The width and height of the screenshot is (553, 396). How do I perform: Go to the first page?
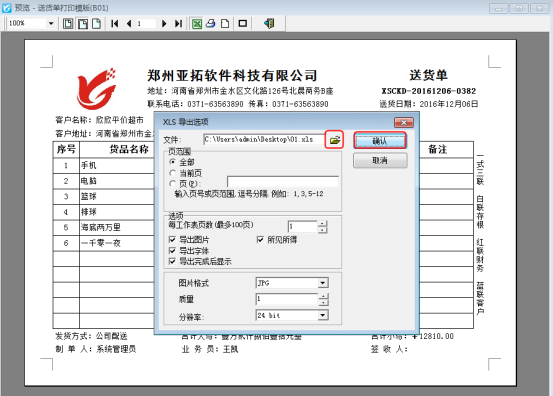click(115, 24)
